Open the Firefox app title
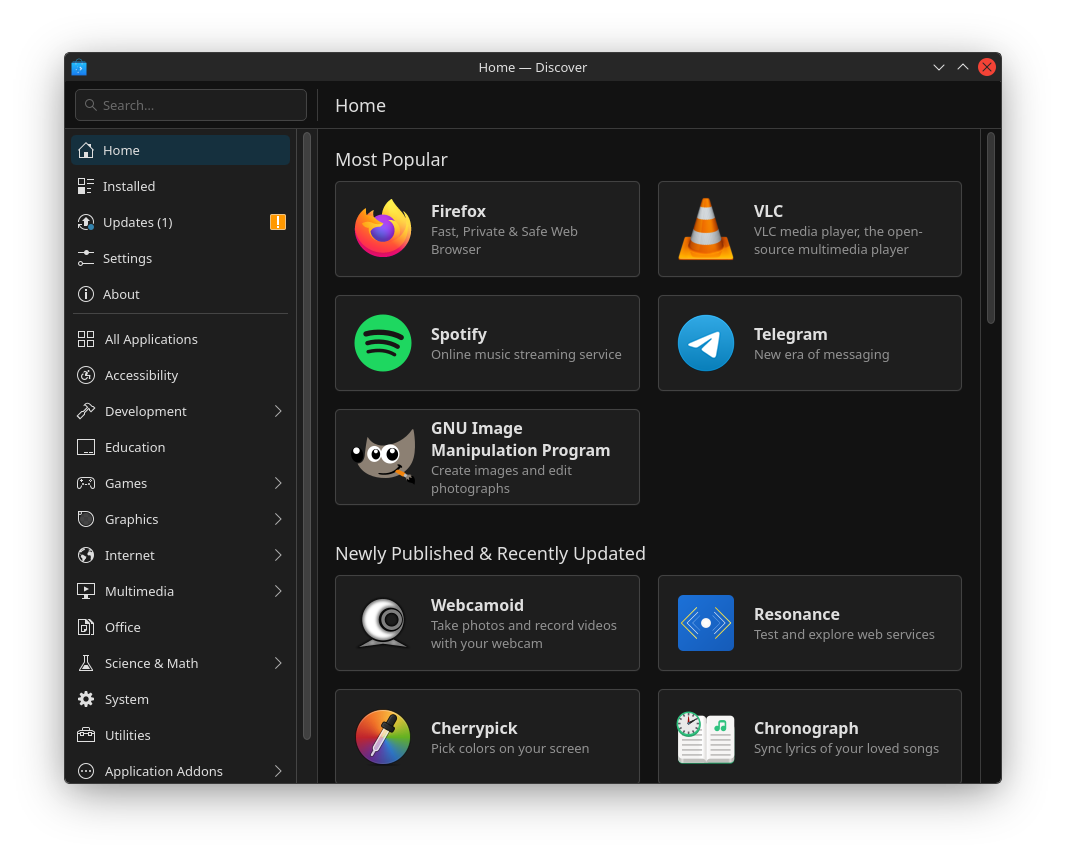 pyautogui.click(x=458, y=211)
